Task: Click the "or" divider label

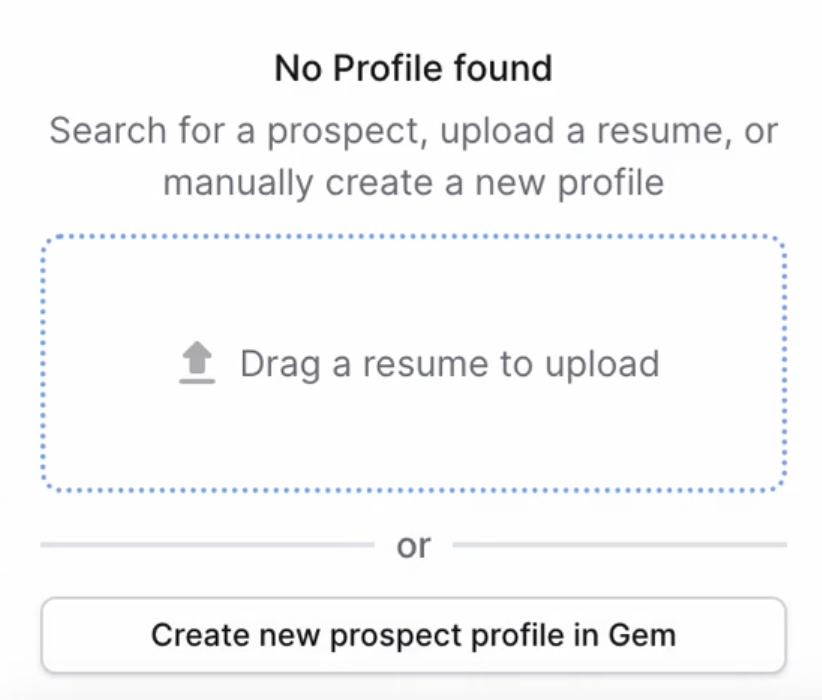Action: 414,546
